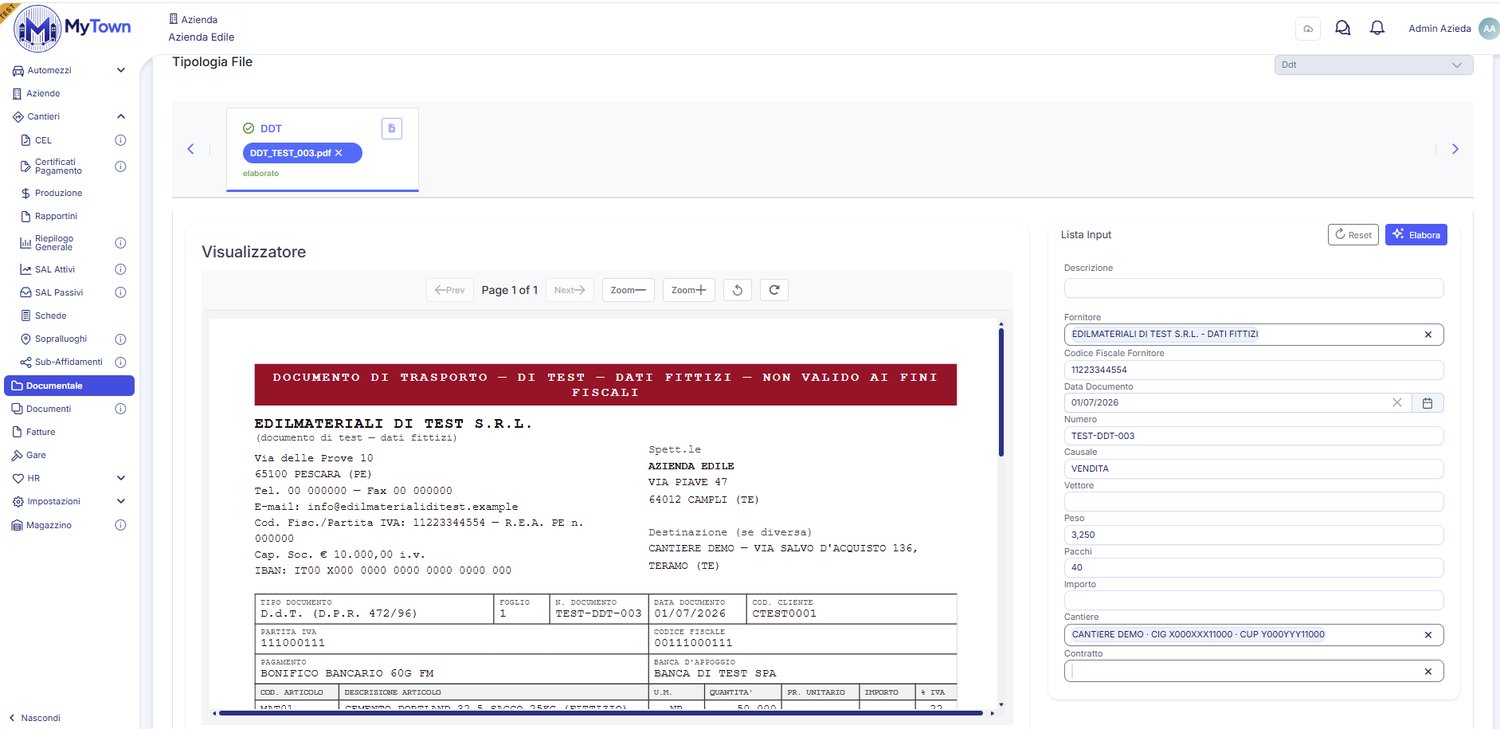Click the Elabora button
This screenshot has height=729, width=1500.
pyautogui.click(x=1416, y=235)
